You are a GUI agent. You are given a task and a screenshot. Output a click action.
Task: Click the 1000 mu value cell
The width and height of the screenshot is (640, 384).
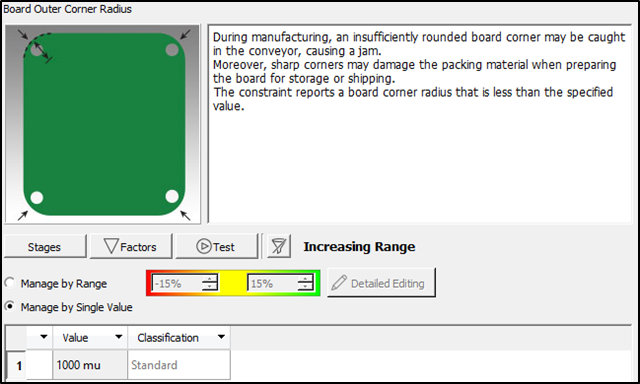[x=90, y=365]
